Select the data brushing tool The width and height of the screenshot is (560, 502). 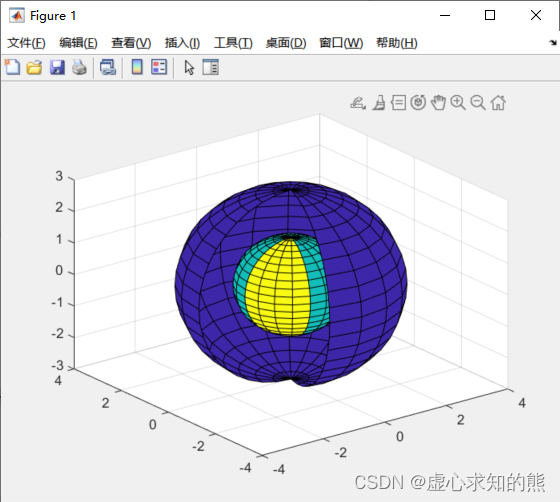(x=379, y=102)
